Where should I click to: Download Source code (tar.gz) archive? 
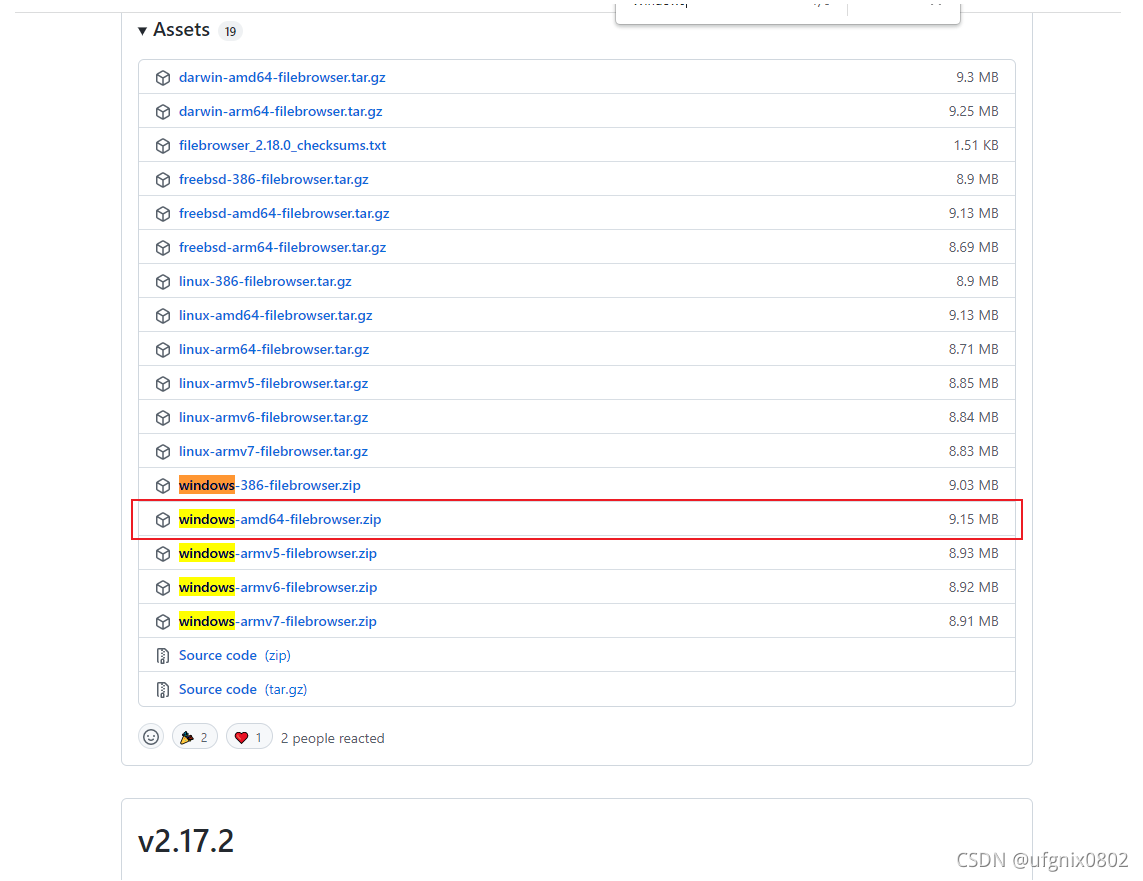click(243, 689)
